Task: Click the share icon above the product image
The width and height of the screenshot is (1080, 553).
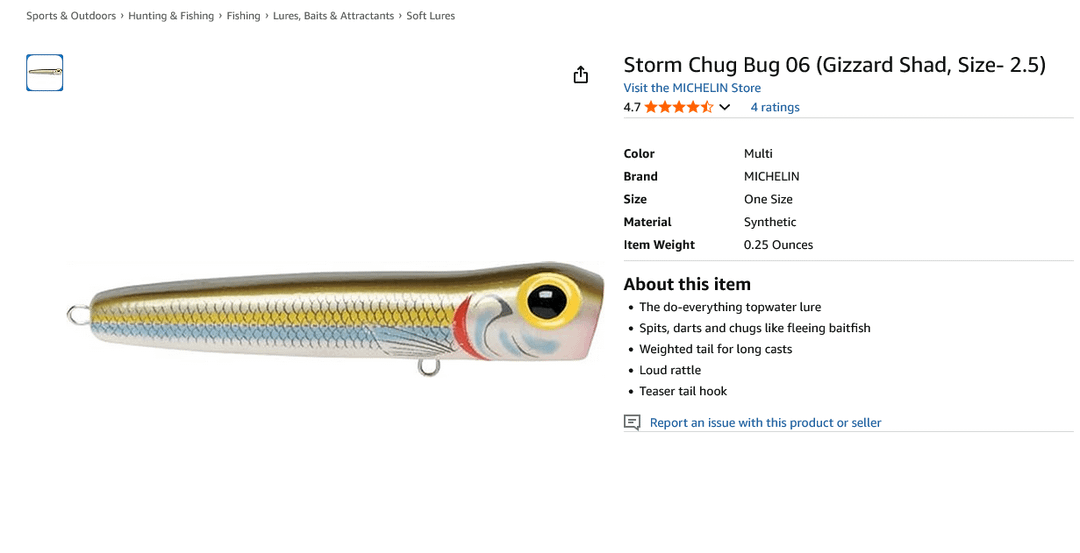Action: click(x=580, y=75)
